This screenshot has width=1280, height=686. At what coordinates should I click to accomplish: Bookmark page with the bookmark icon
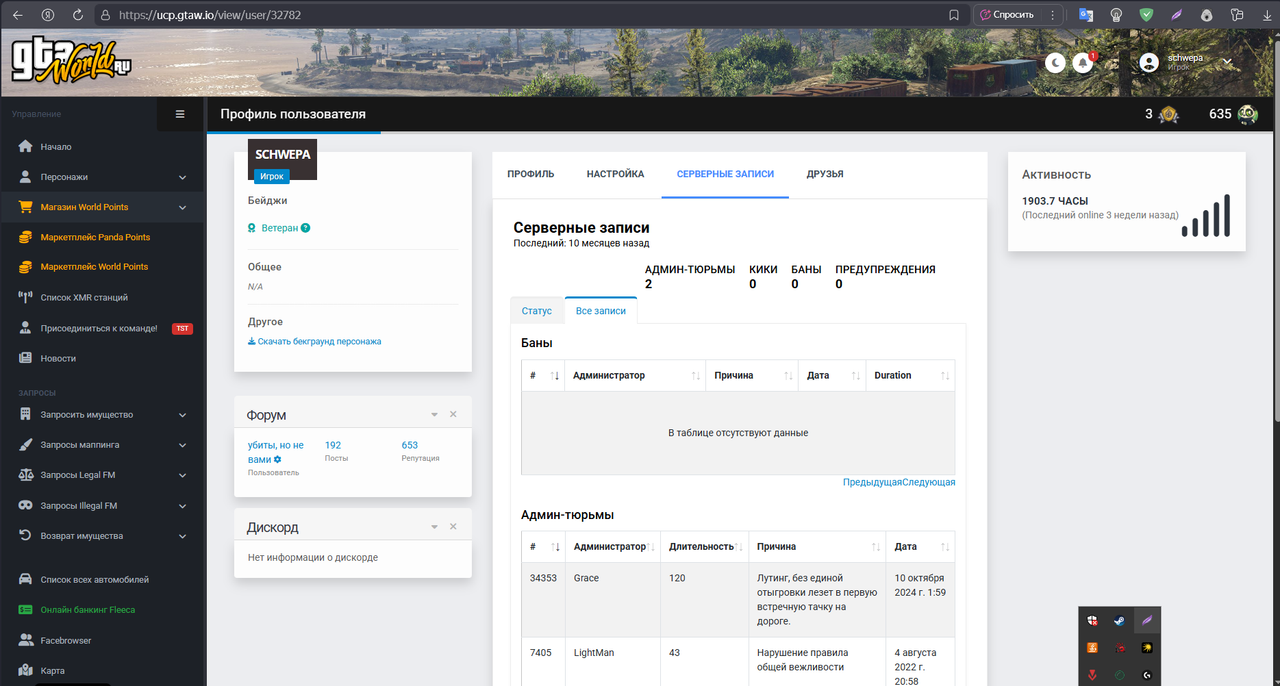pos(954,15)
